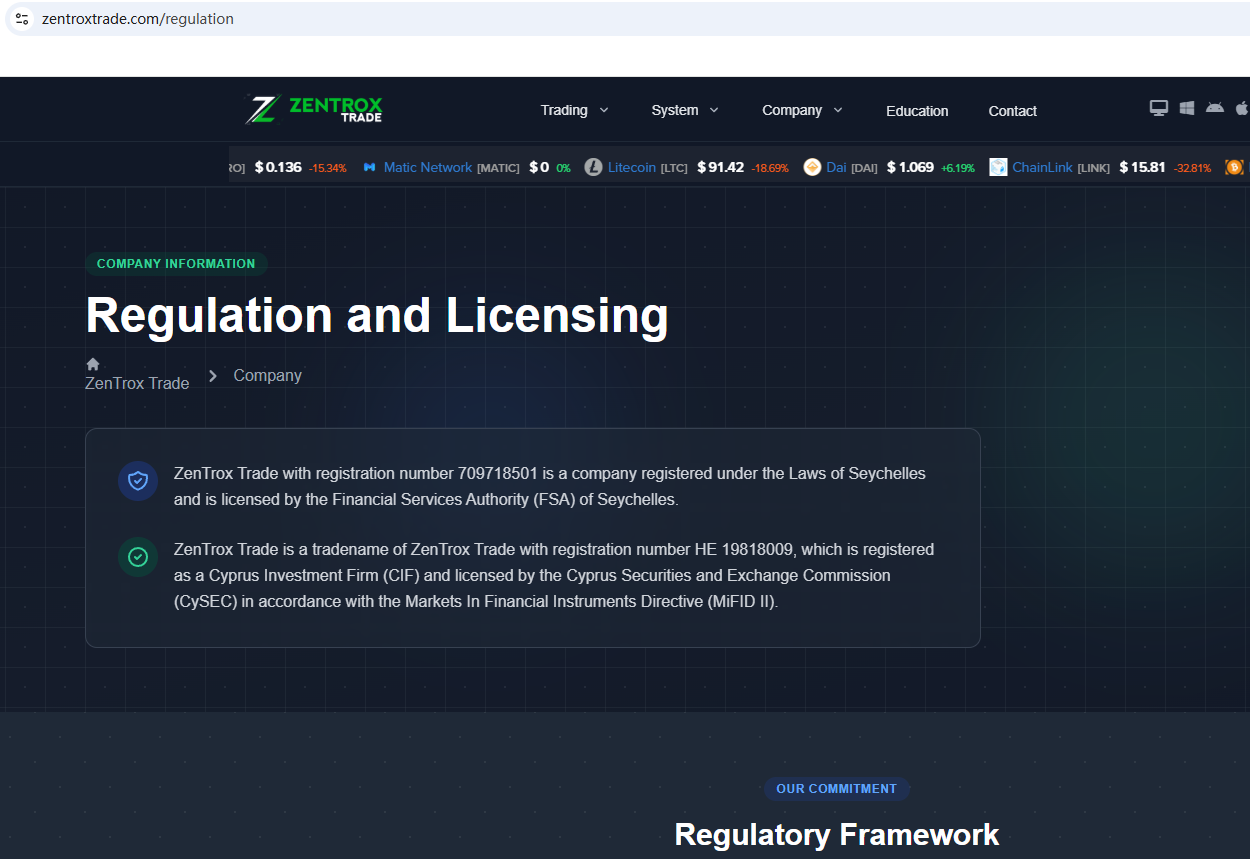Click the blue shield icon beside Seychelles text

(138, 481)
